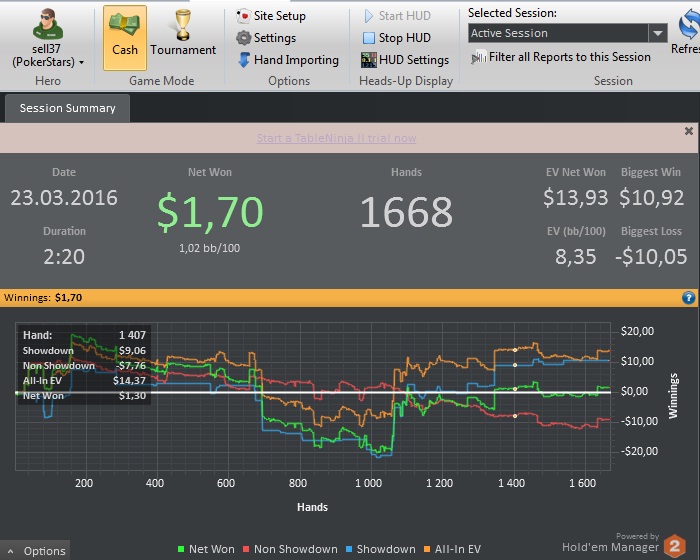Click the Hold'em Manager 2 logo
The width and height of the screenshot is (700, 560).
click(674, 545)
